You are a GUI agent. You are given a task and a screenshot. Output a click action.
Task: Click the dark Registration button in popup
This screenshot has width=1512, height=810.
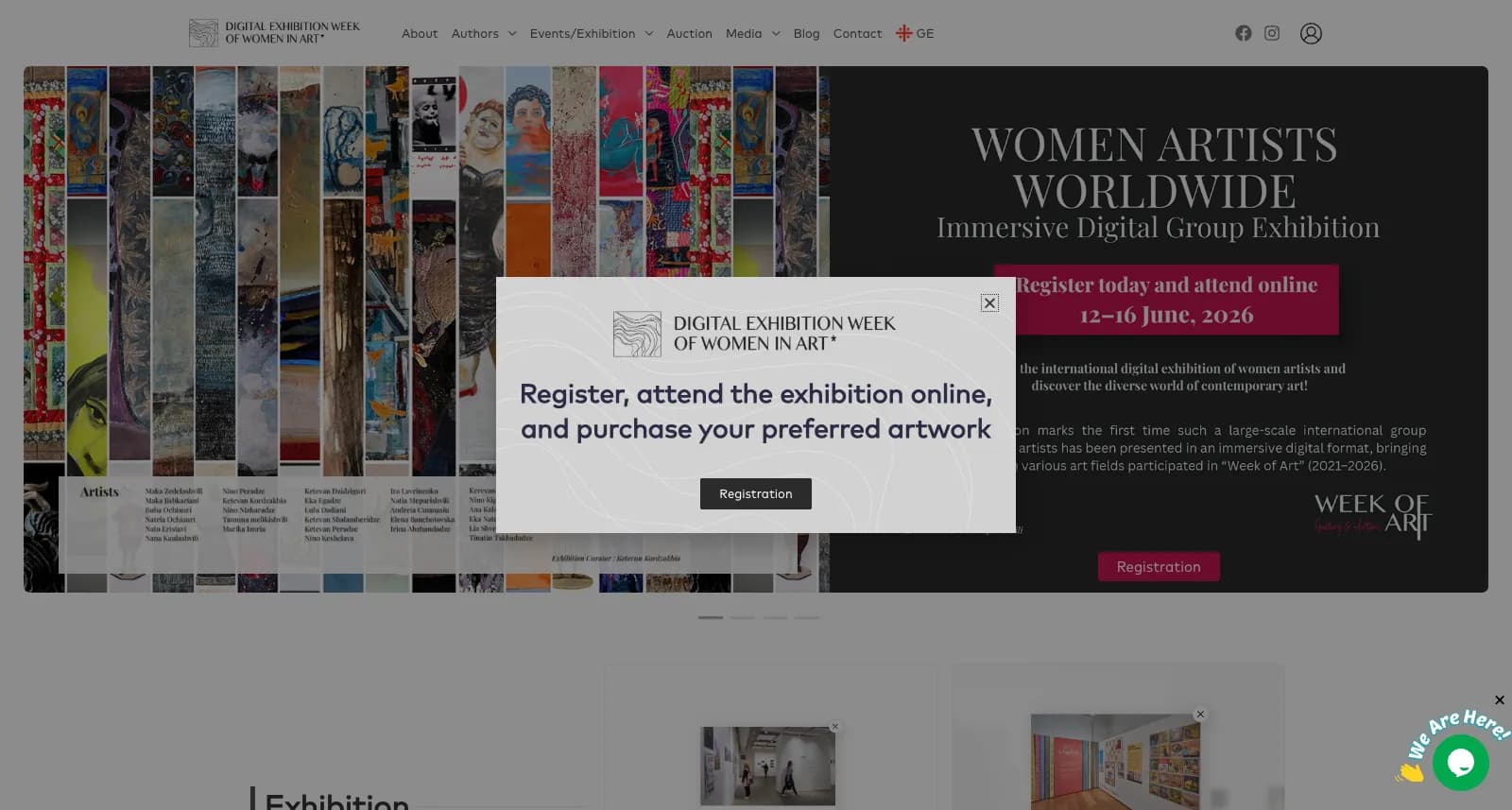[756, 493]
